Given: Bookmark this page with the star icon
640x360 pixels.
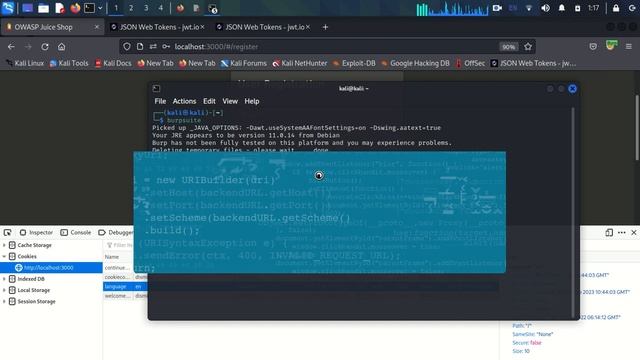Looking at the screenshot, I should tap(528, 47).
